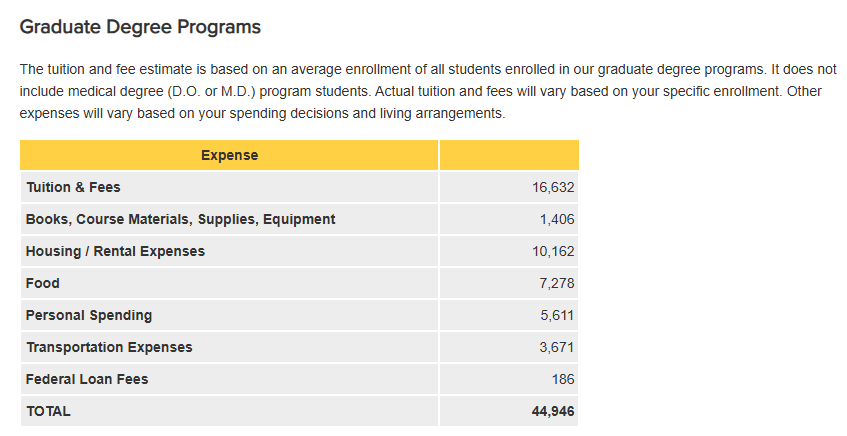847x436 pixels.
Task: Select the Housing / Rental Expenses label
Action: pyautogui.click(x=115, y=251)
